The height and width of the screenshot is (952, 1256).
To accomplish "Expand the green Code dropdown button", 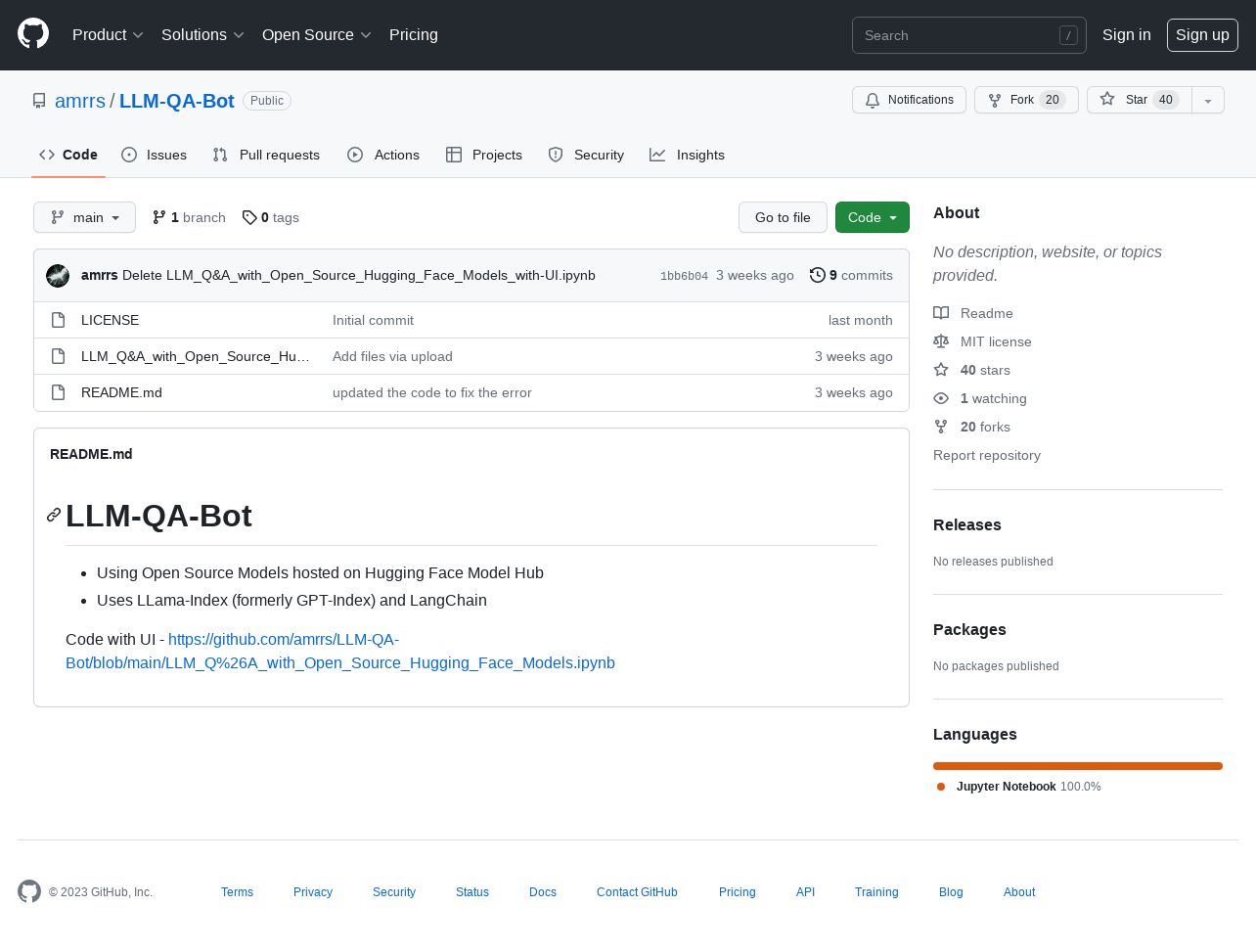I will pos(873,217).
